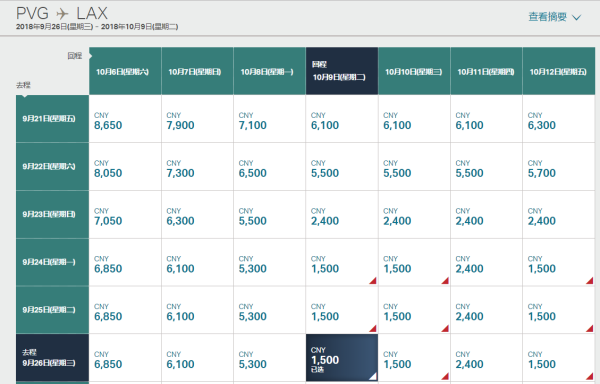Select 1,500 fare for 9月25日 and 10月12日
The height and width of the screenshot is (384, 600).
point(559,310)
